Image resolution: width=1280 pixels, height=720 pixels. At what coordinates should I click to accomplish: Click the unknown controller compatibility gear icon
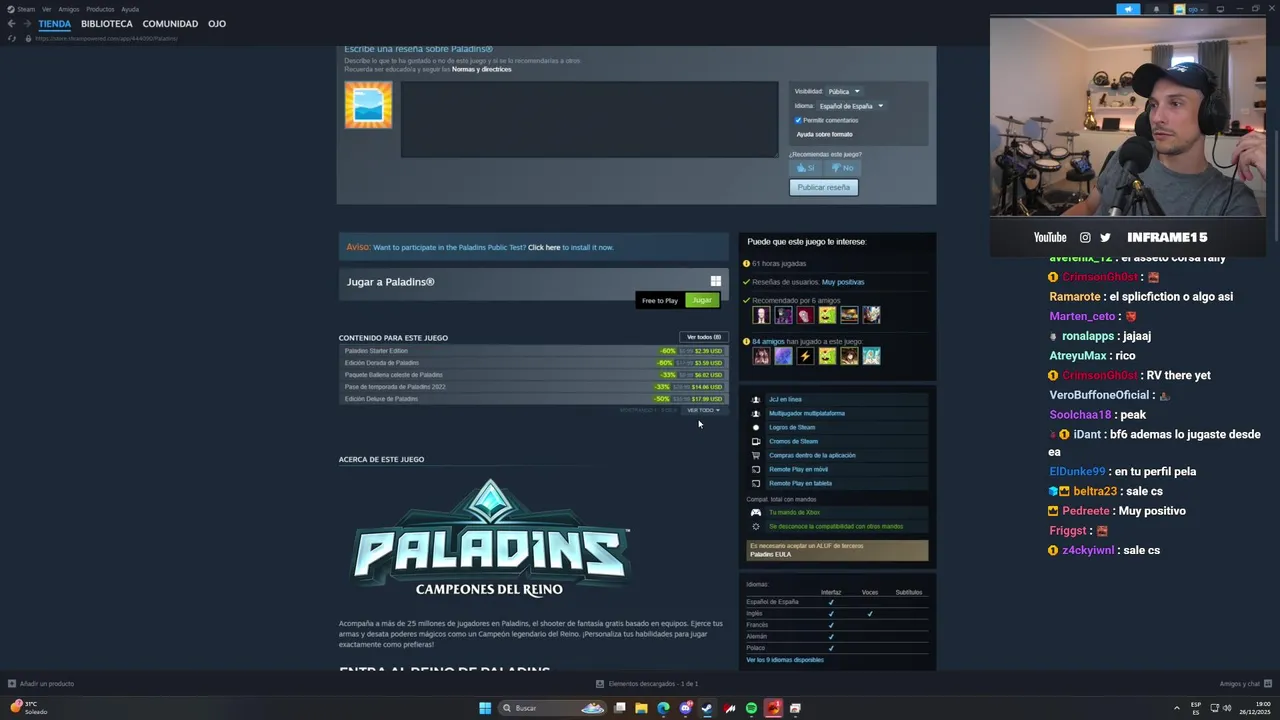[x=756, y=526]
